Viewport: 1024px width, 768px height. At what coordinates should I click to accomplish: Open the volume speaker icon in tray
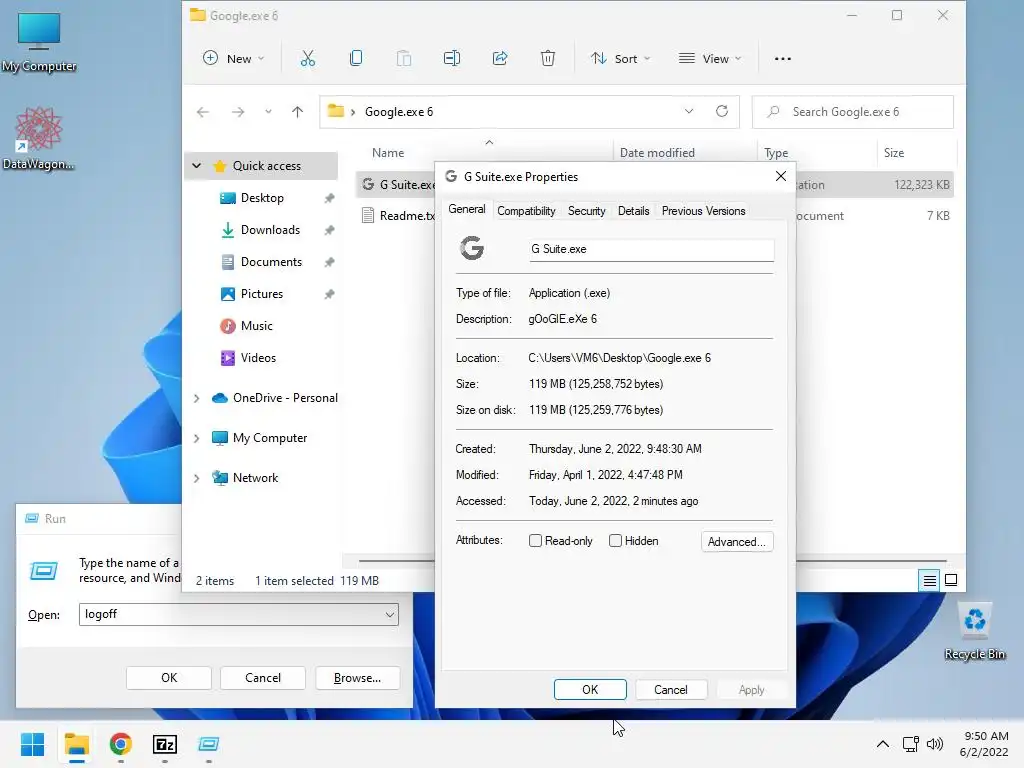[x=935, y=744]
